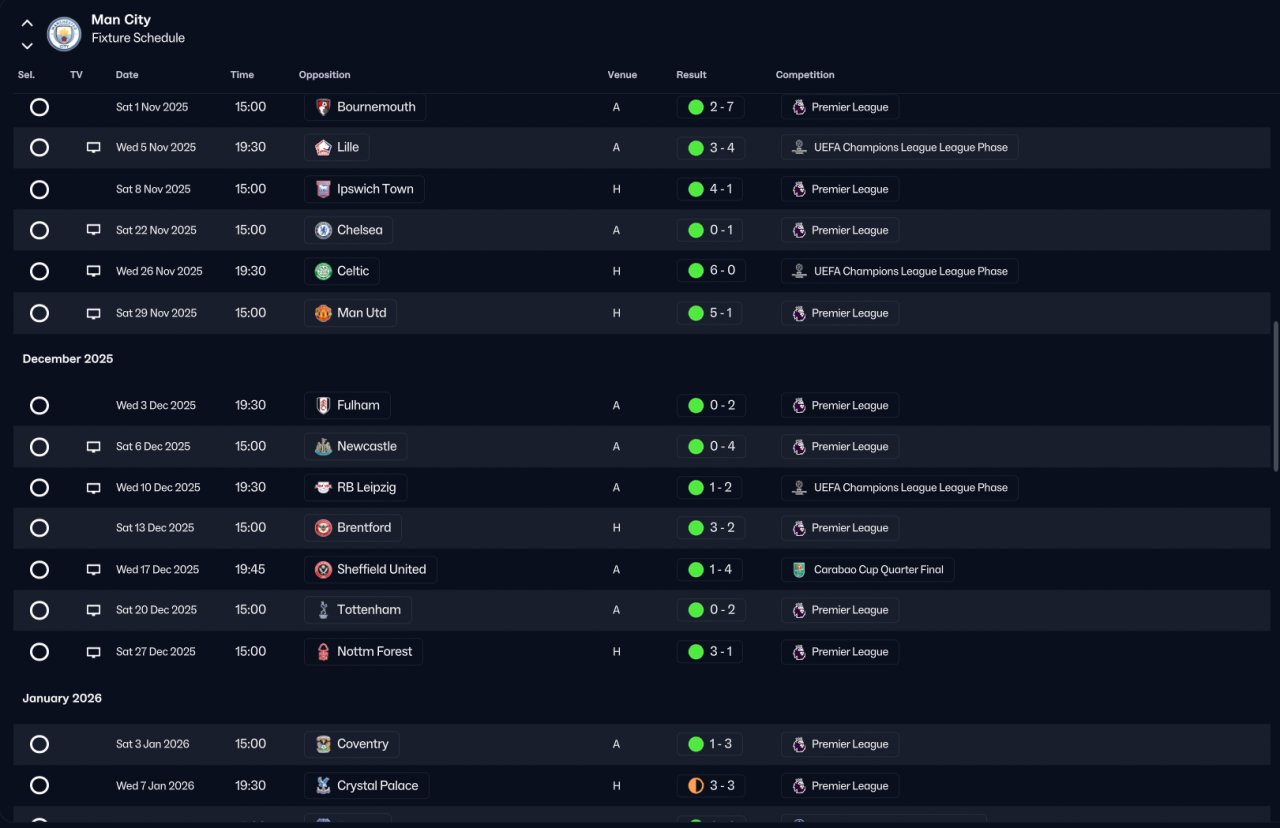Screen dimensions: 1280x828
Task: Click TV icon for Celtic match
Action: [94, 271]
